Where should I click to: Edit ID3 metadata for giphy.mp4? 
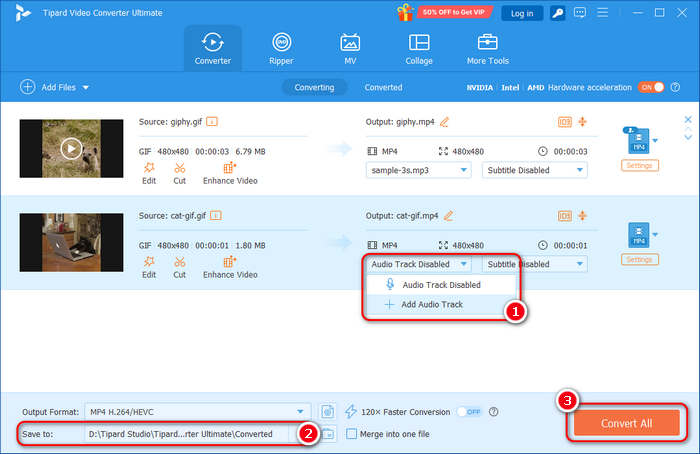[565, 122]
